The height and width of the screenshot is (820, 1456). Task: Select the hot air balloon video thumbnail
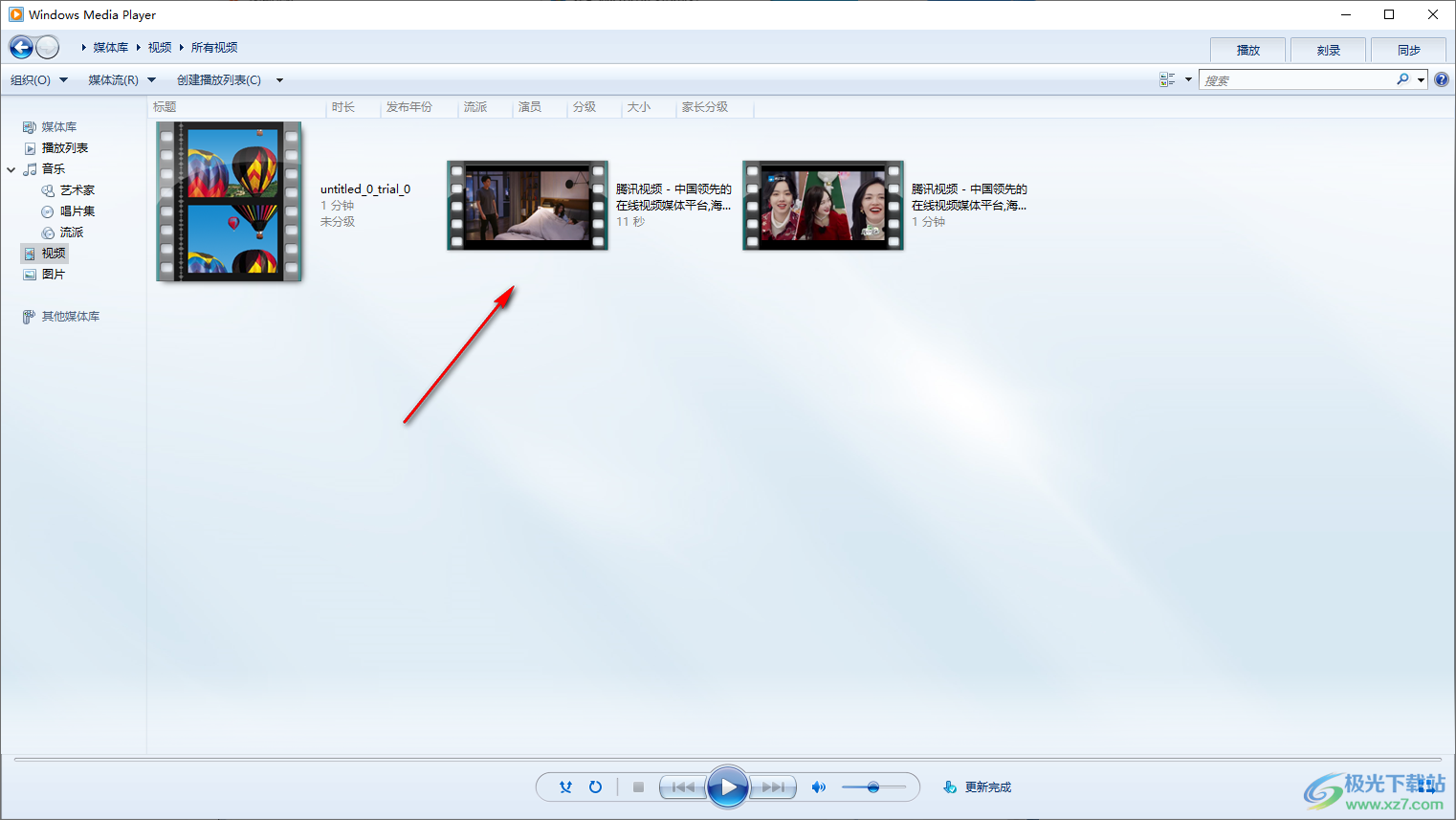[229, 202]
